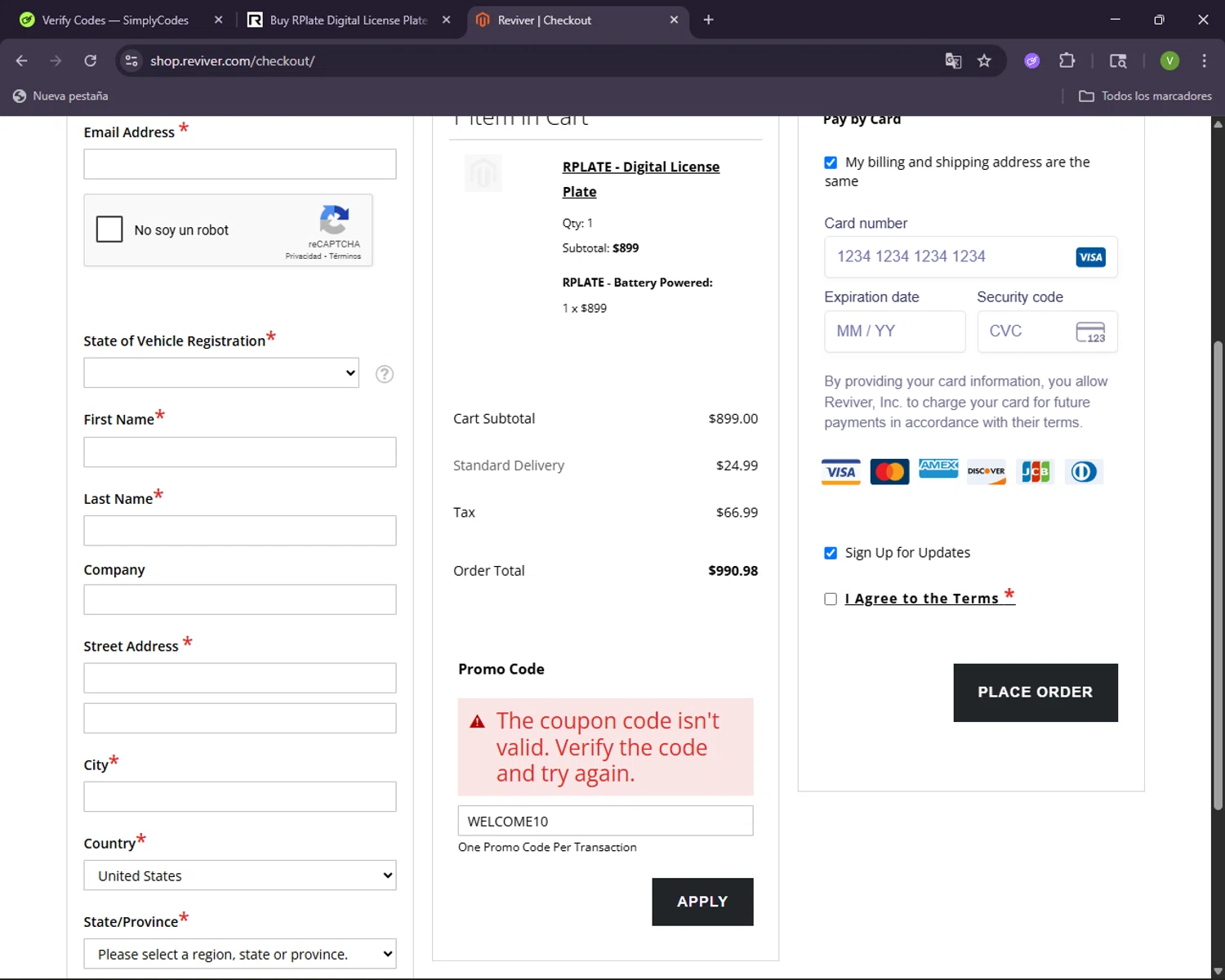Switch to Buy RPlate Digital License Plate tab
Viewport: 1225px width, 980px height.
tap(350, 20)
